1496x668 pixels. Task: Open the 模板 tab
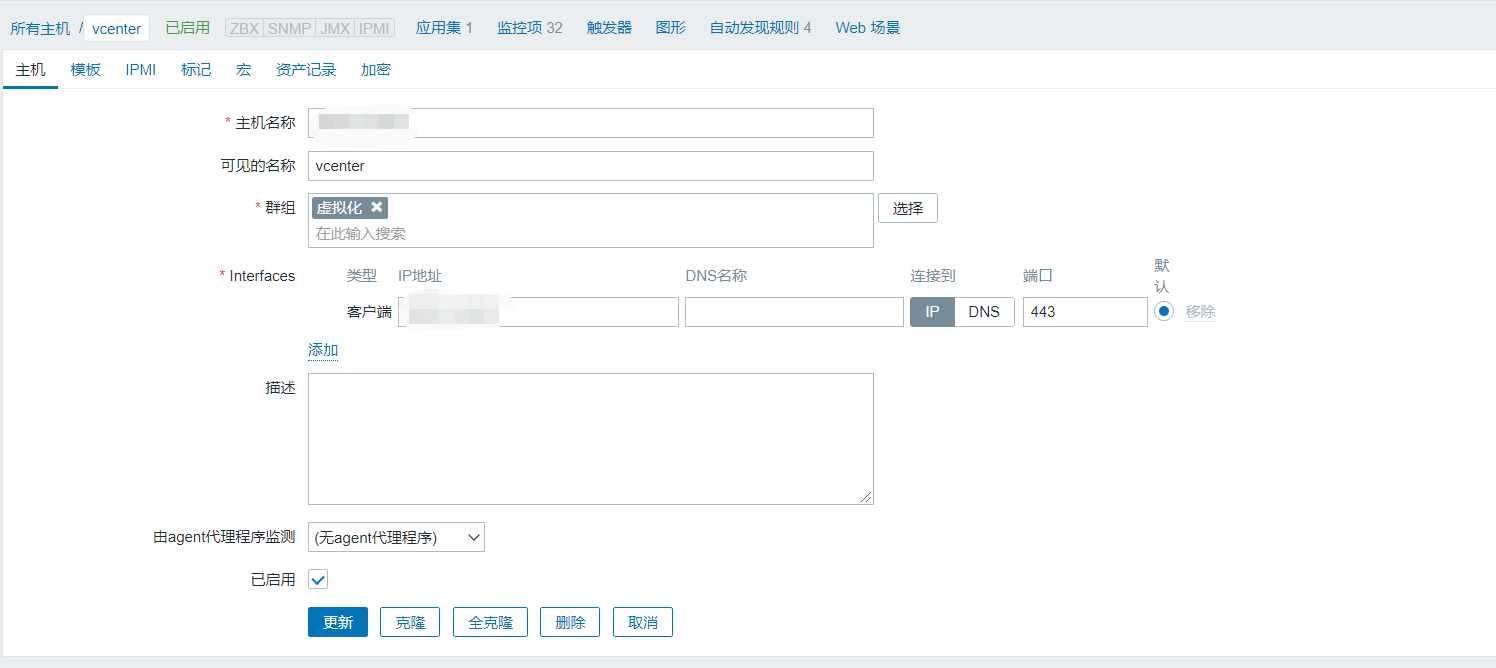[85, 70]
